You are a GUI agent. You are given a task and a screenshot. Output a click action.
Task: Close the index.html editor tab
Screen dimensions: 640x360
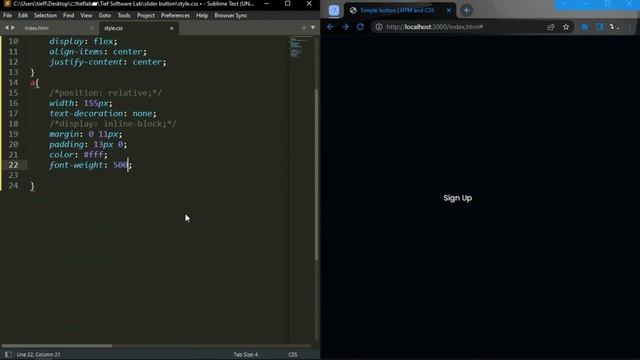(x=92, y=28)
